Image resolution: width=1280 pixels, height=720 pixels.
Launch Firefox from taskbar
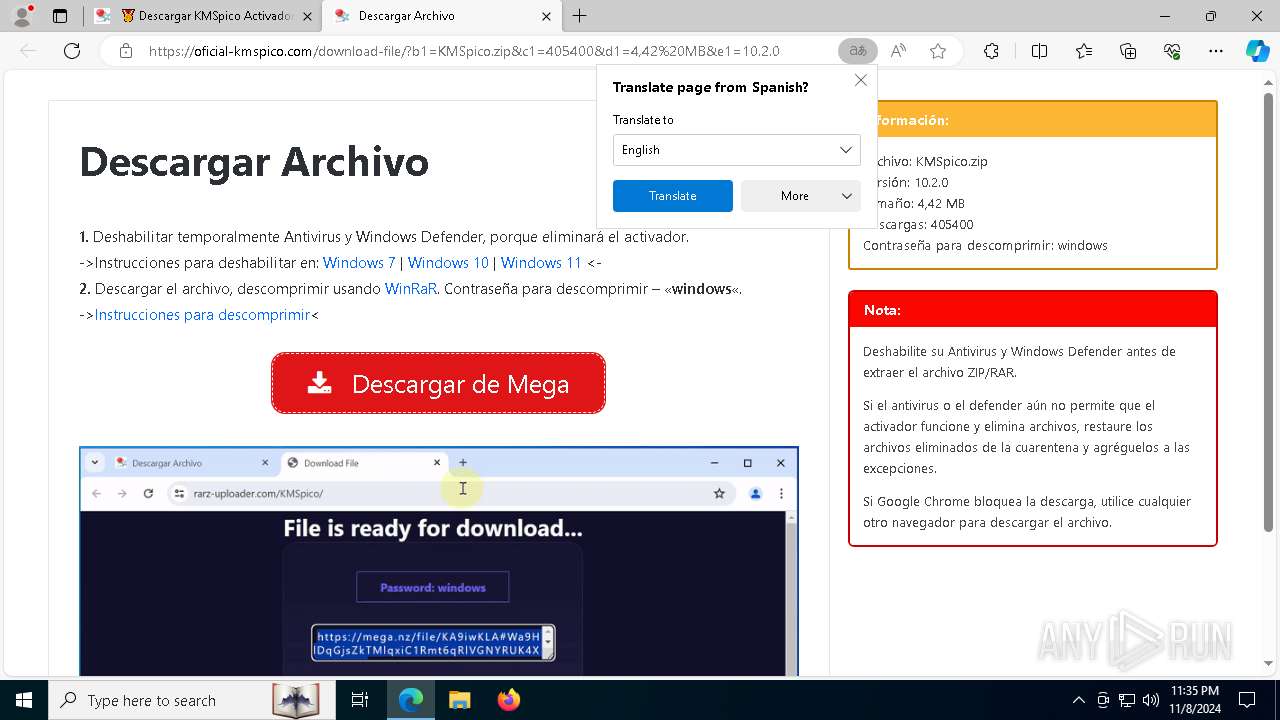(x=508, y=700)
